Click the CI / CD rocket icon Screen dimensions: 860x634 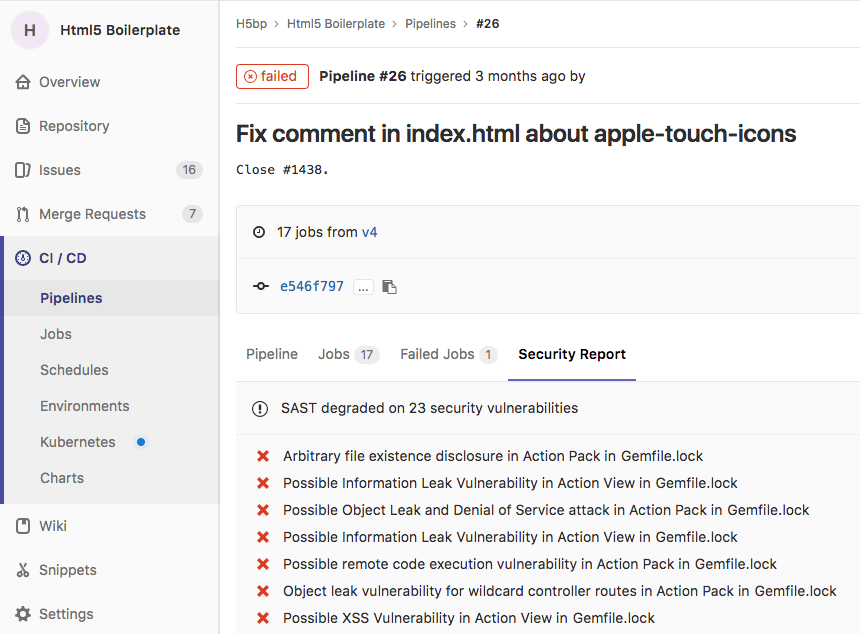point(23,258)
